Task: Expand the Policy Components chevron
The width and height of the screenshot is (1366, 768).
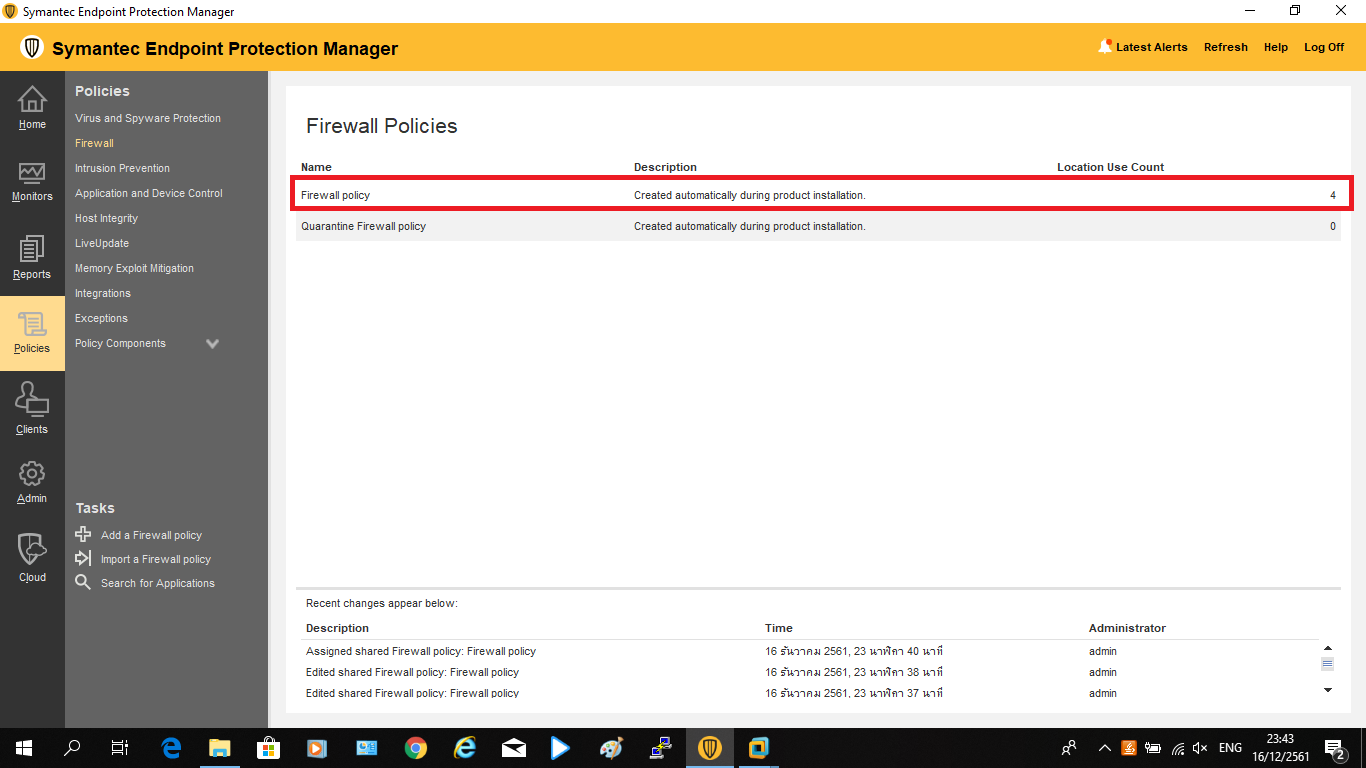Action: [x=212, y=344]
